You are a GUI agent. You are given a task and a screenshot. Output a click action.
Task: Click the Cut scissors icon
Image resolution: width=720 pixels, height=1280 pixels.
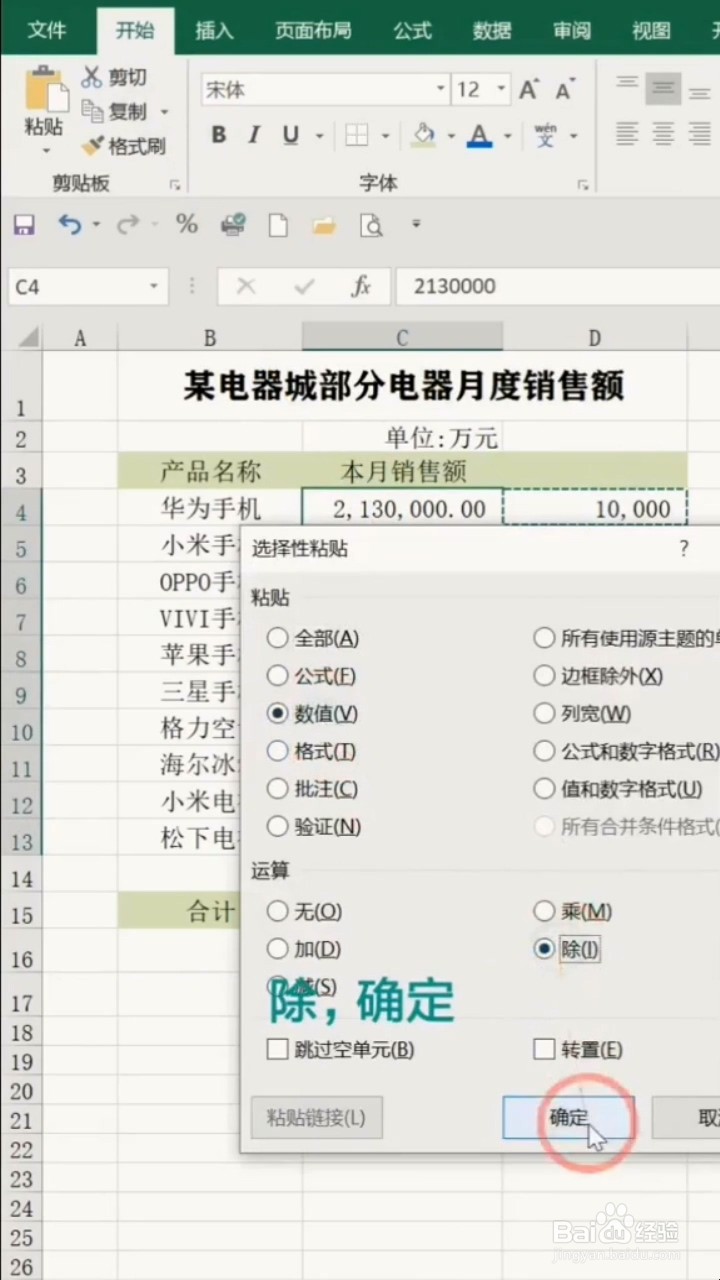pos(92,77)
